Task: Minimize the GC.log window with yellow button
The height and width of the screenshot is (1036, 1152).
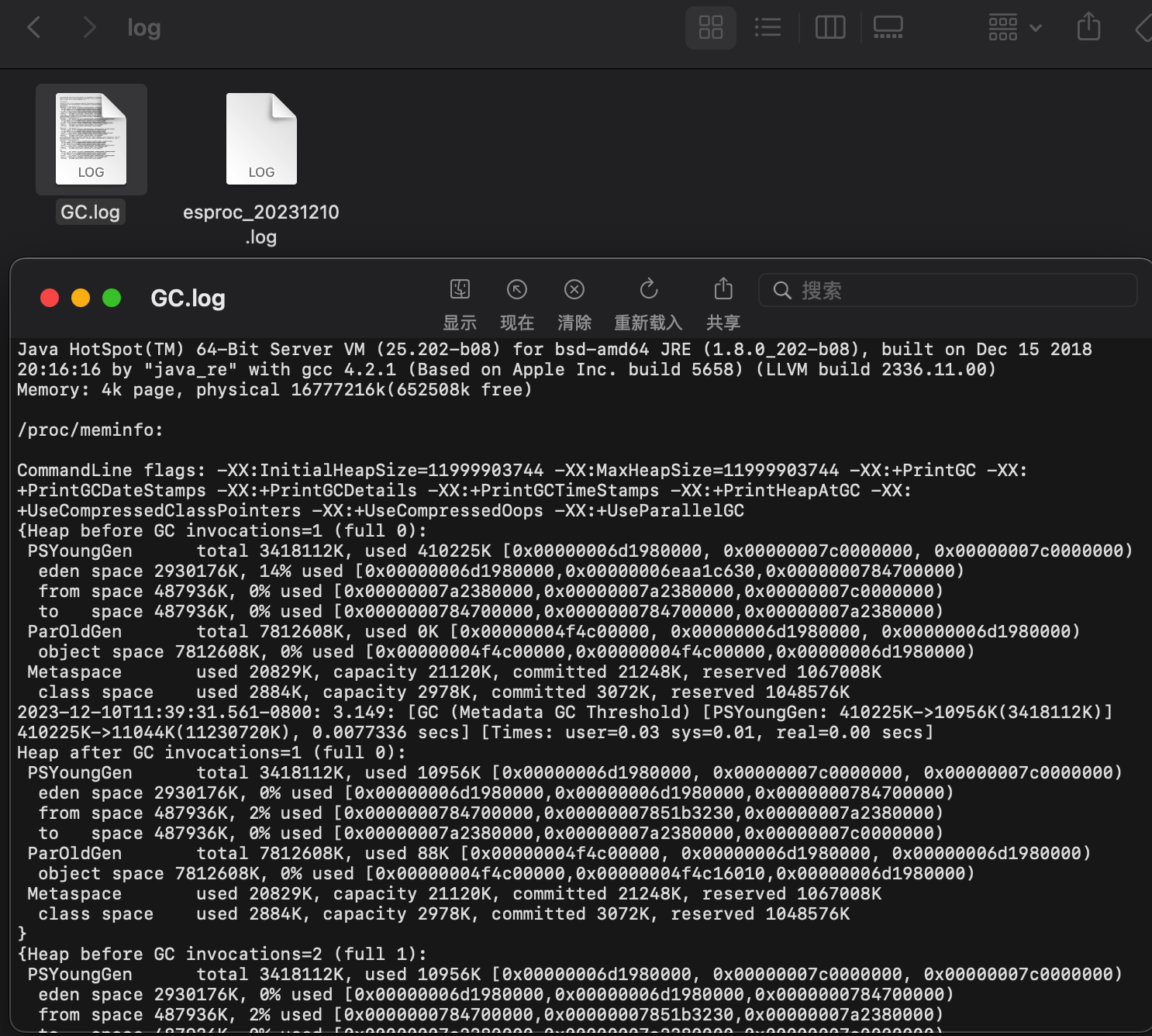Action: click(81, 299)
